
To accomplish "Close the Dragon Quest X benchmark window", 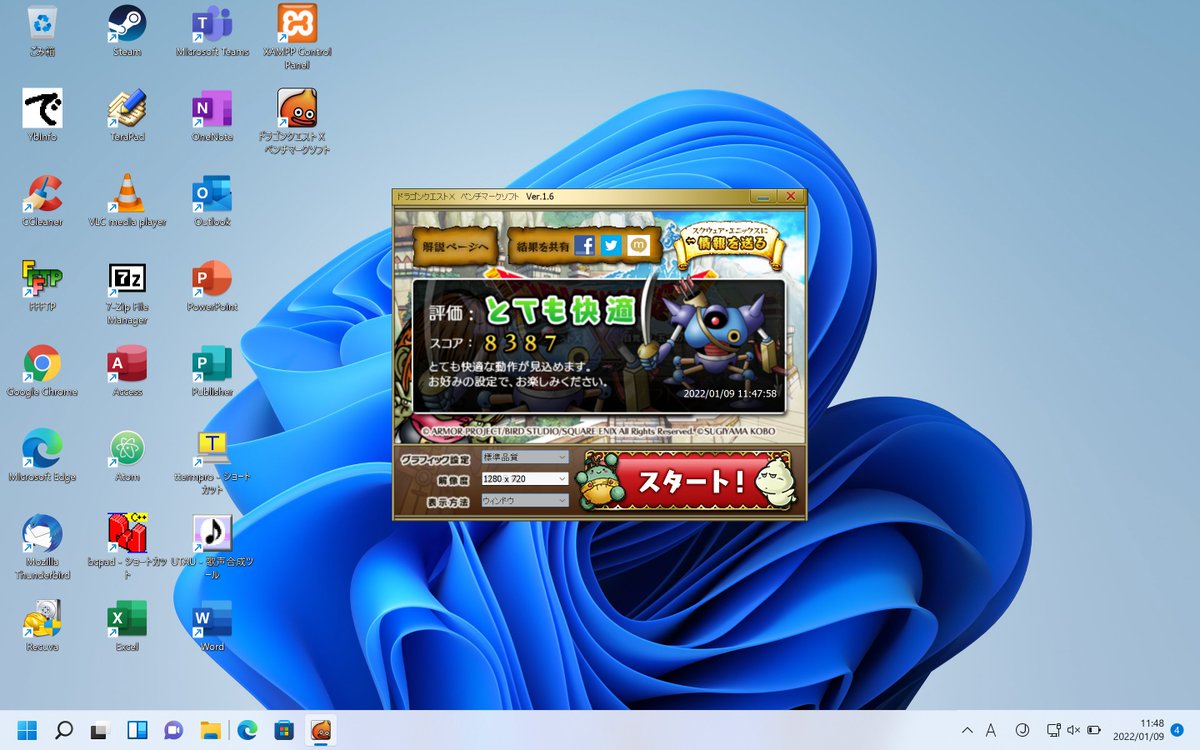I will 791,196.
